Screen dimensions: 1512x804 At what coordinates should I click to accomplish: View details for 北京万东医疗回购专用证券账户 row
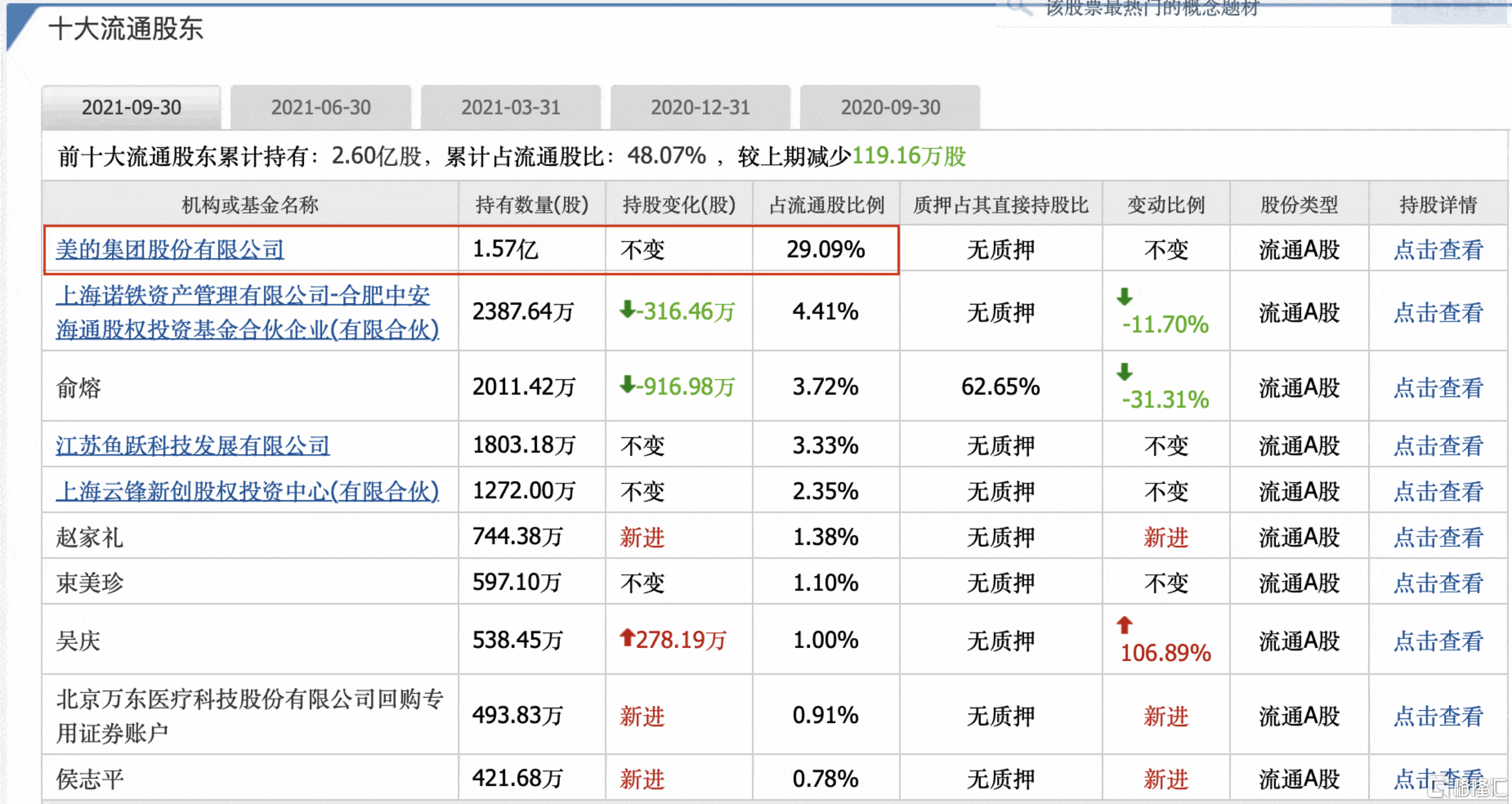click(x=1438, y=717)
